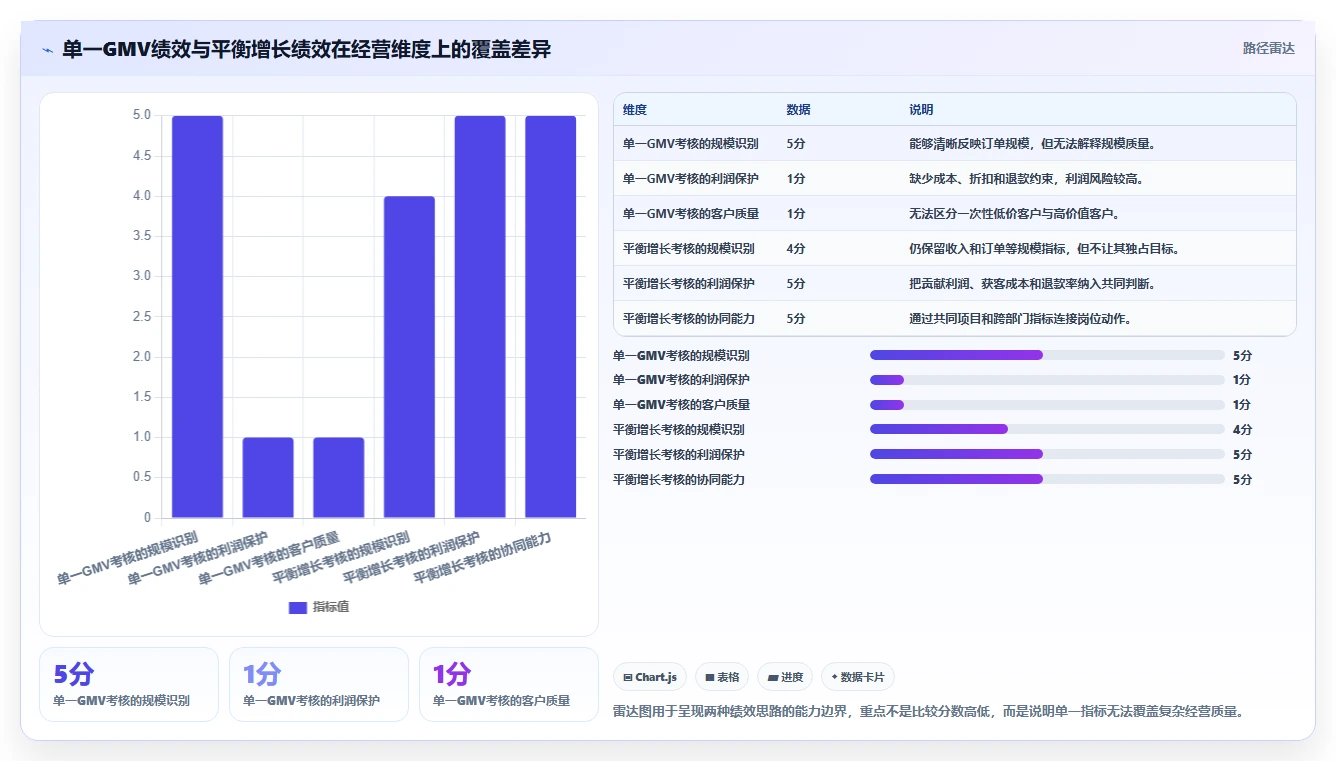
Task: Click description 无法区分一次性低价客户与高价值客户
Action: (x=1014, y=214)
